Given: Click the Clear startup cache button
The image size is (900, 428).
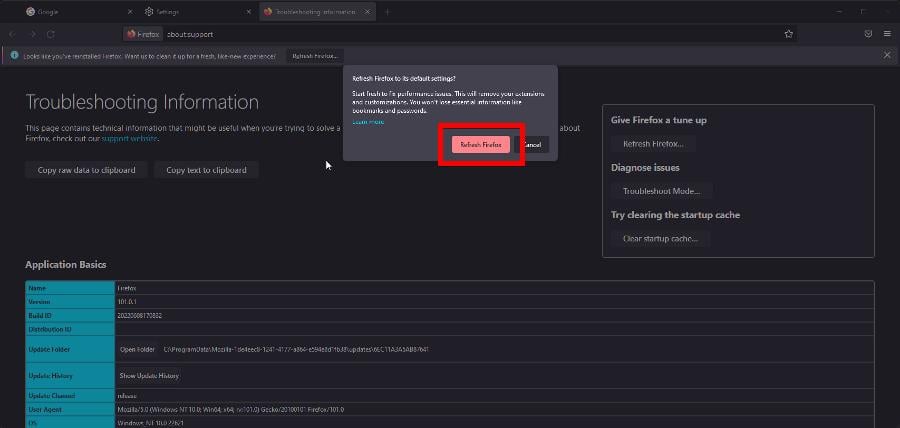Looking at the screenshot, I should tap(660, 238).
